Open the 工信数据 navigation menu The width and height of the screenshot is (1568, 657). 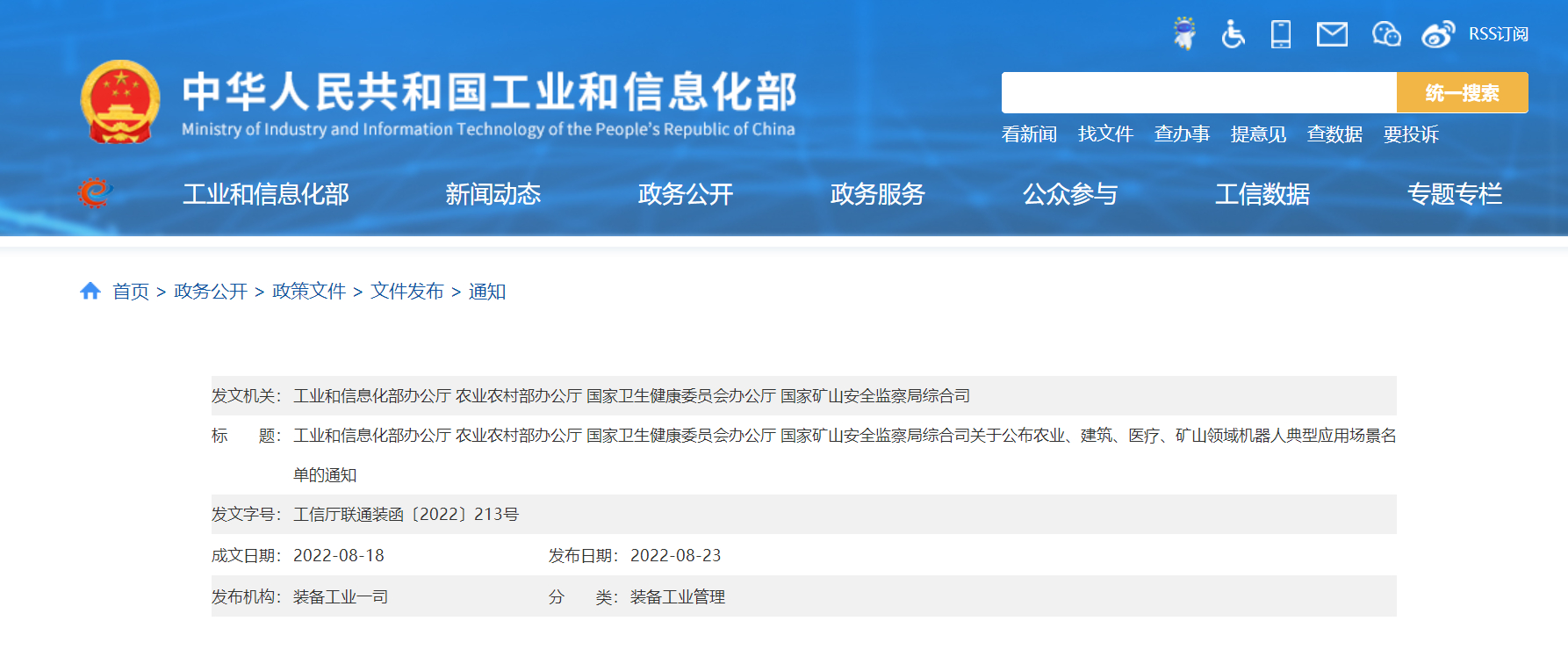1262,194
